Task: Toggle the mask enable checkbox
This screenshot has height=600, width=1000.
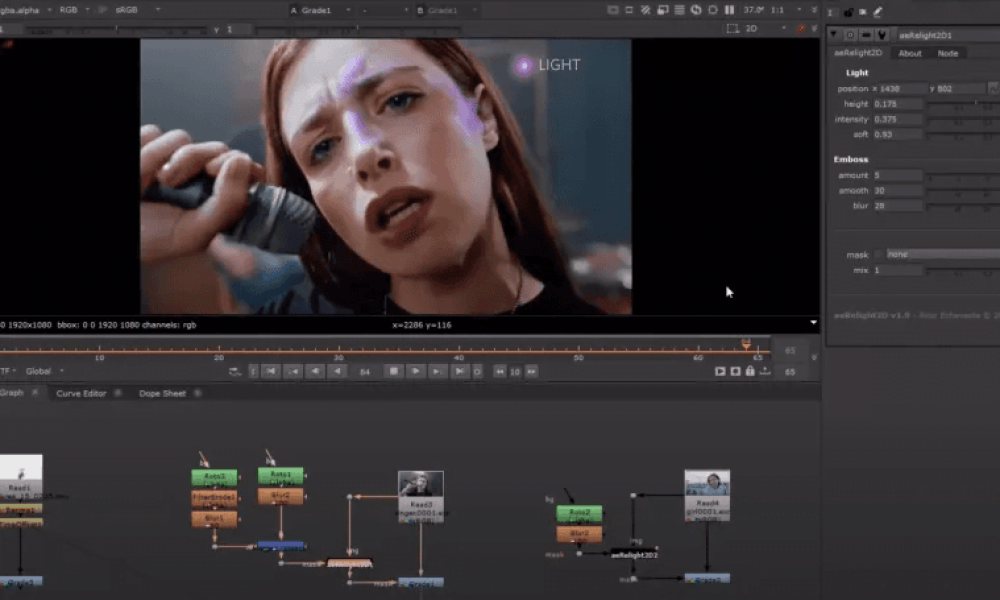Action: coord(879,254)
